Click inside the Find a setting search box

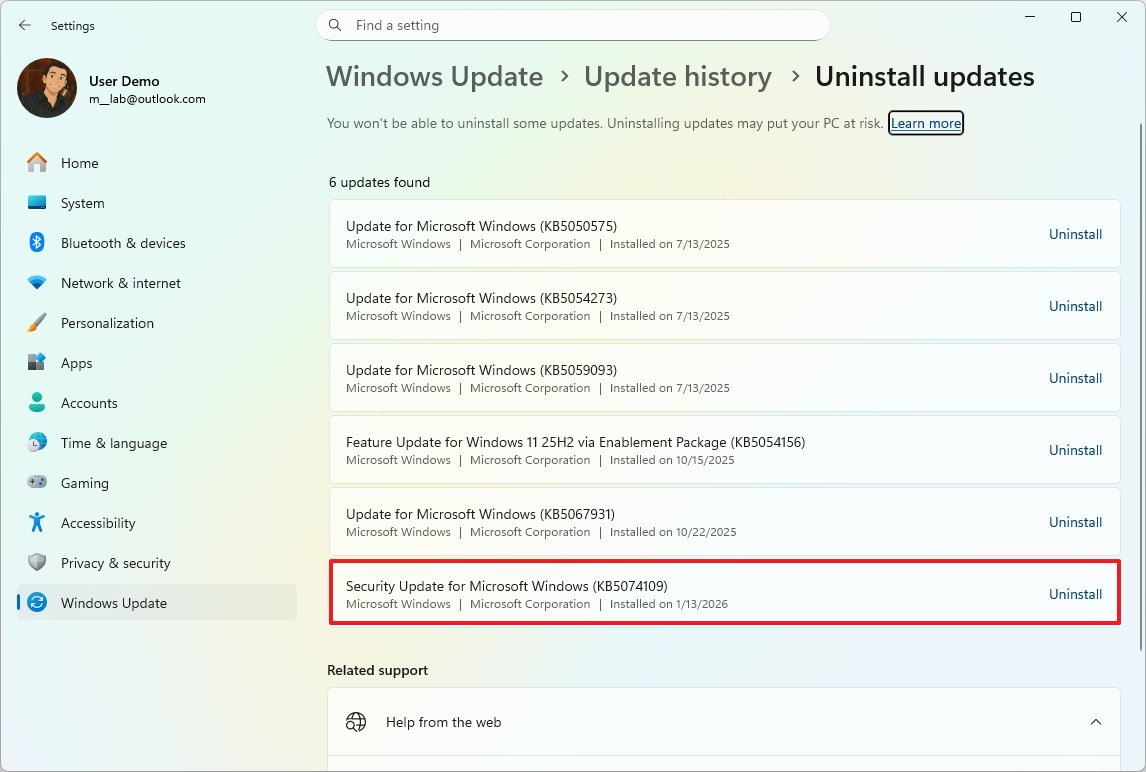(x=570, y=25)
